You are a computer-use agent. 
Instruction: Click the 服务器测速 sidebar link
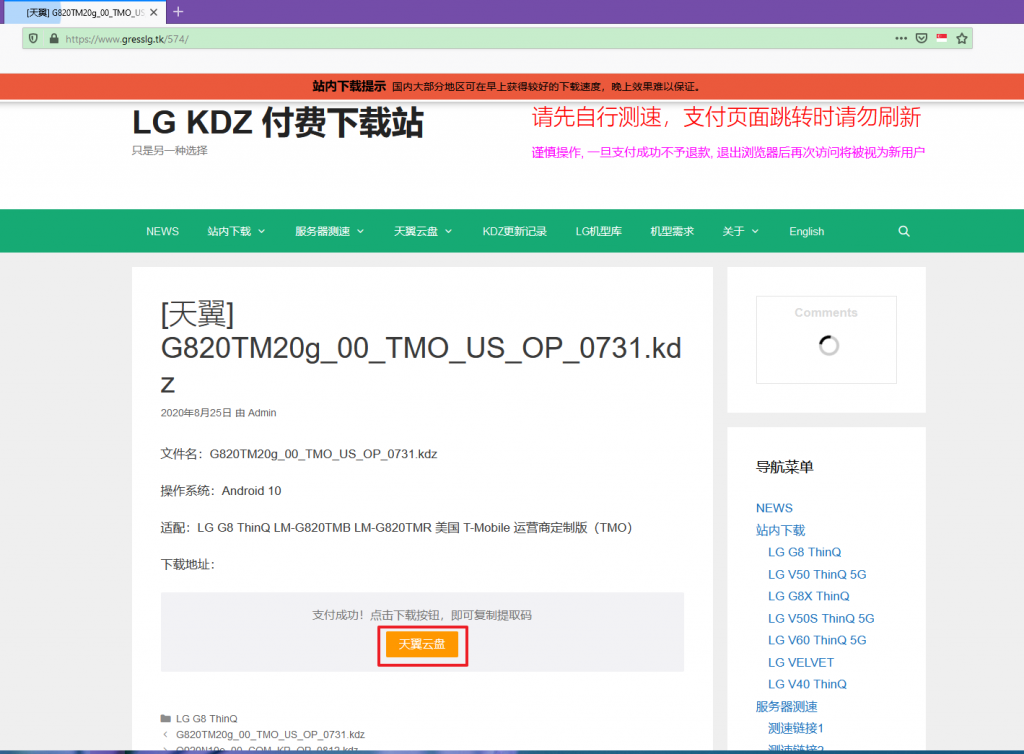click(x=786, y=706)
